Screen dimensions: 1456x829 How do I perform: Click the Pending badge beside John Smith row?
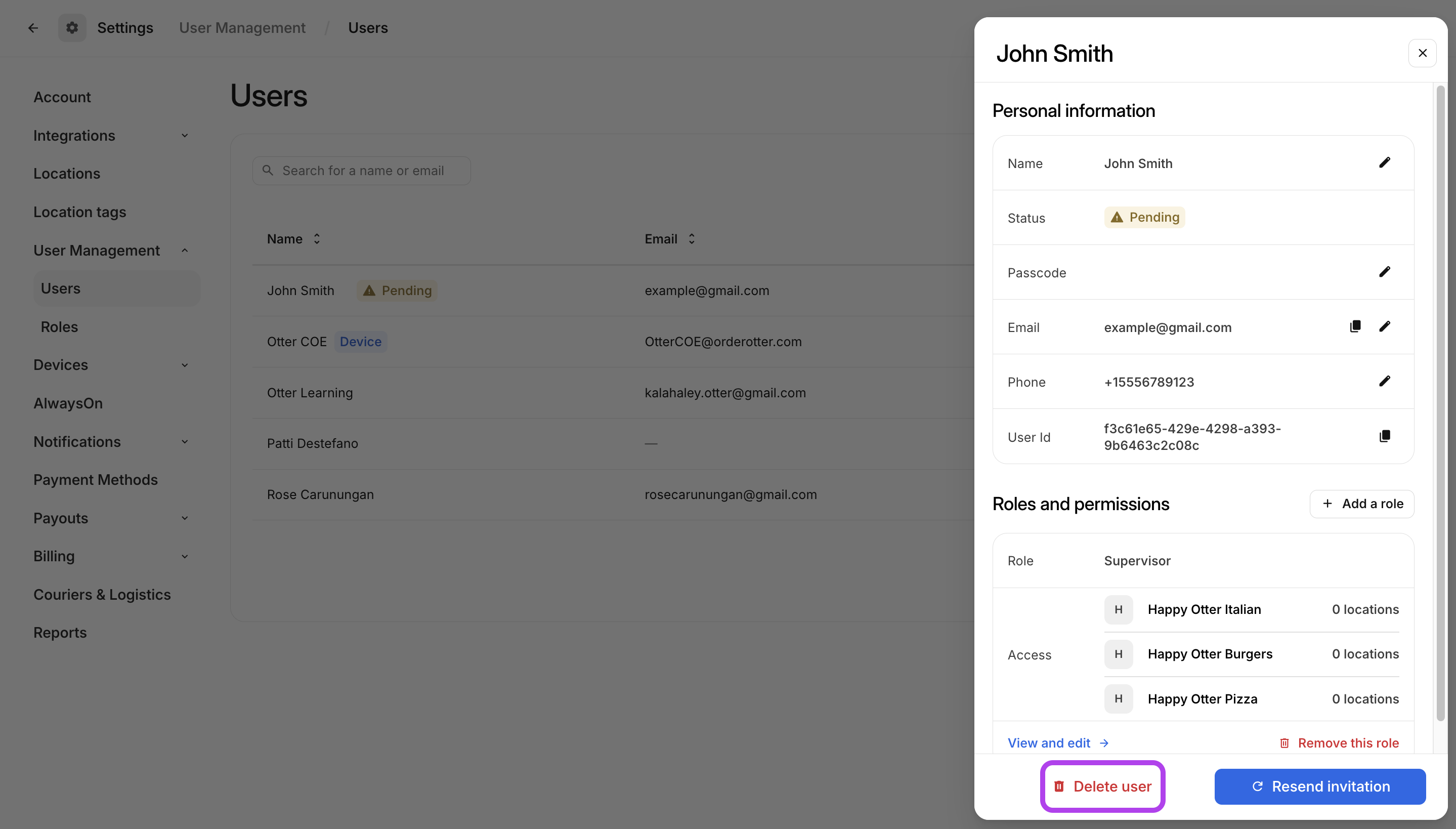(397, 291)
